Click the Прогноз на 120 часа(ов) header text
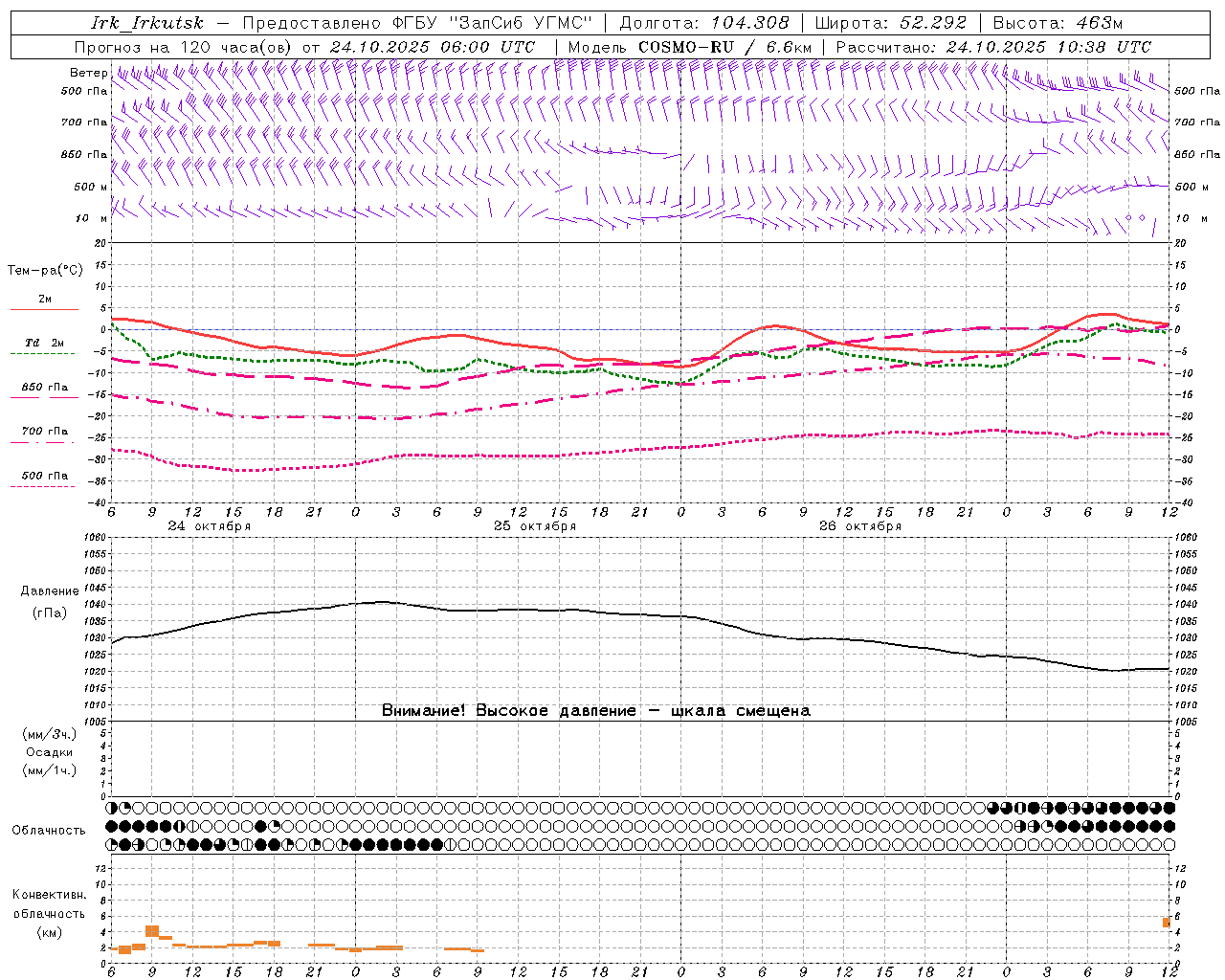Viewport: 1225px width, 980px height. tap(304, 47)
